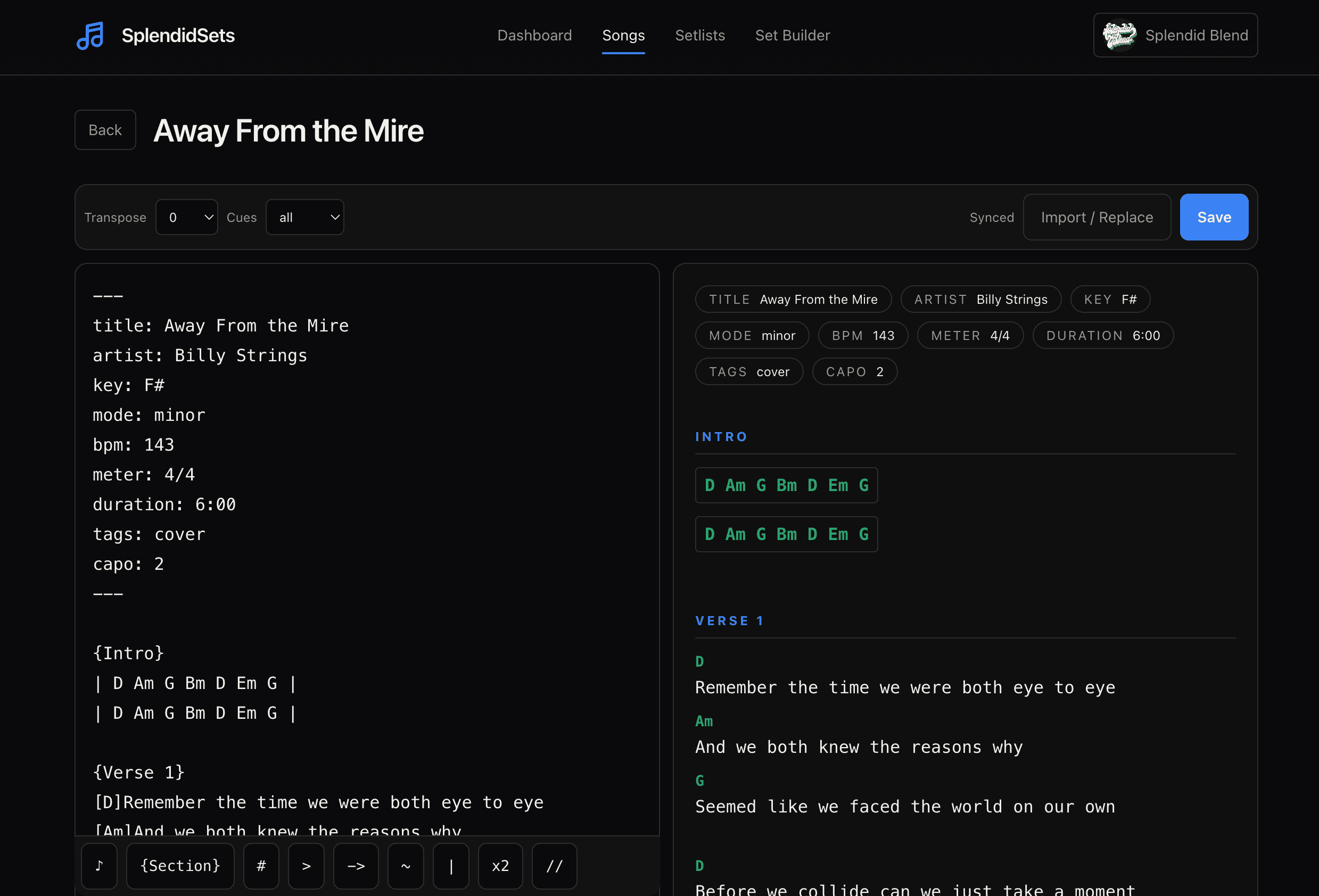Click preview lyric 'Seemed like we faced the world'
The height and width of the screenshot is (896, 1319).
848,806
